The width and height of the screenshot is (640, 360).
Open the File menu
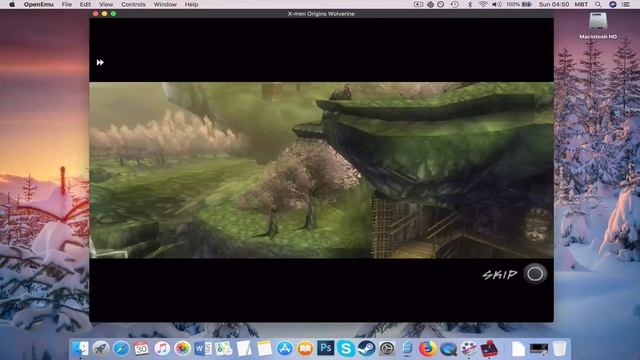click(67, 4)
